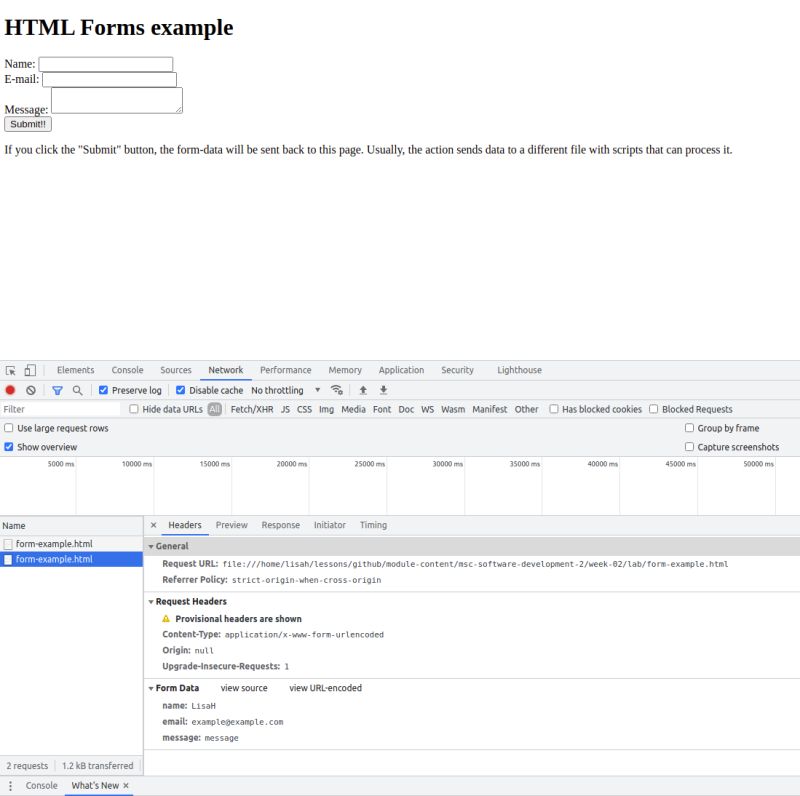This screenshot has height=796, width=800.
Task: Enable the Use large request rows checkbox
Action: coord(9,428)
